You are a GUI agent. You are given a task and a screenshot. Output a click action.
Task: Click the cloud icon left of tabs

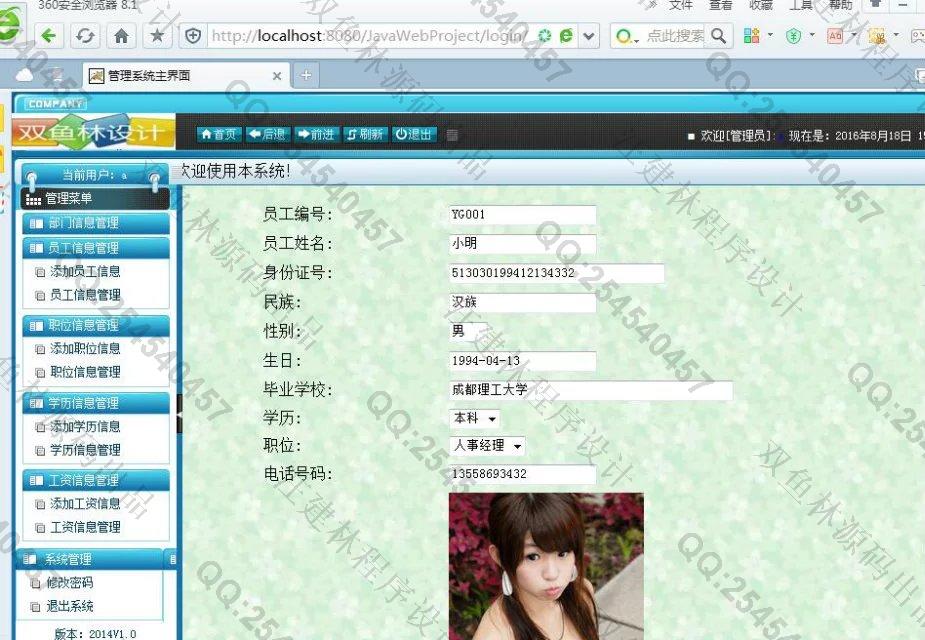[25, 75]
